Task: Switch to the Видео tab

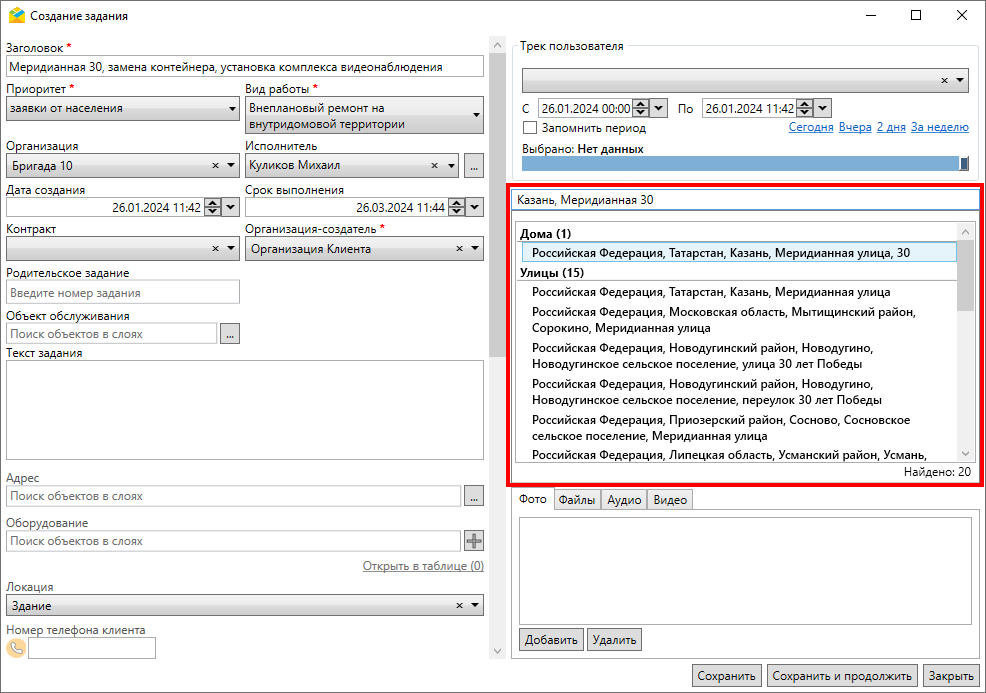Action: 670,500
